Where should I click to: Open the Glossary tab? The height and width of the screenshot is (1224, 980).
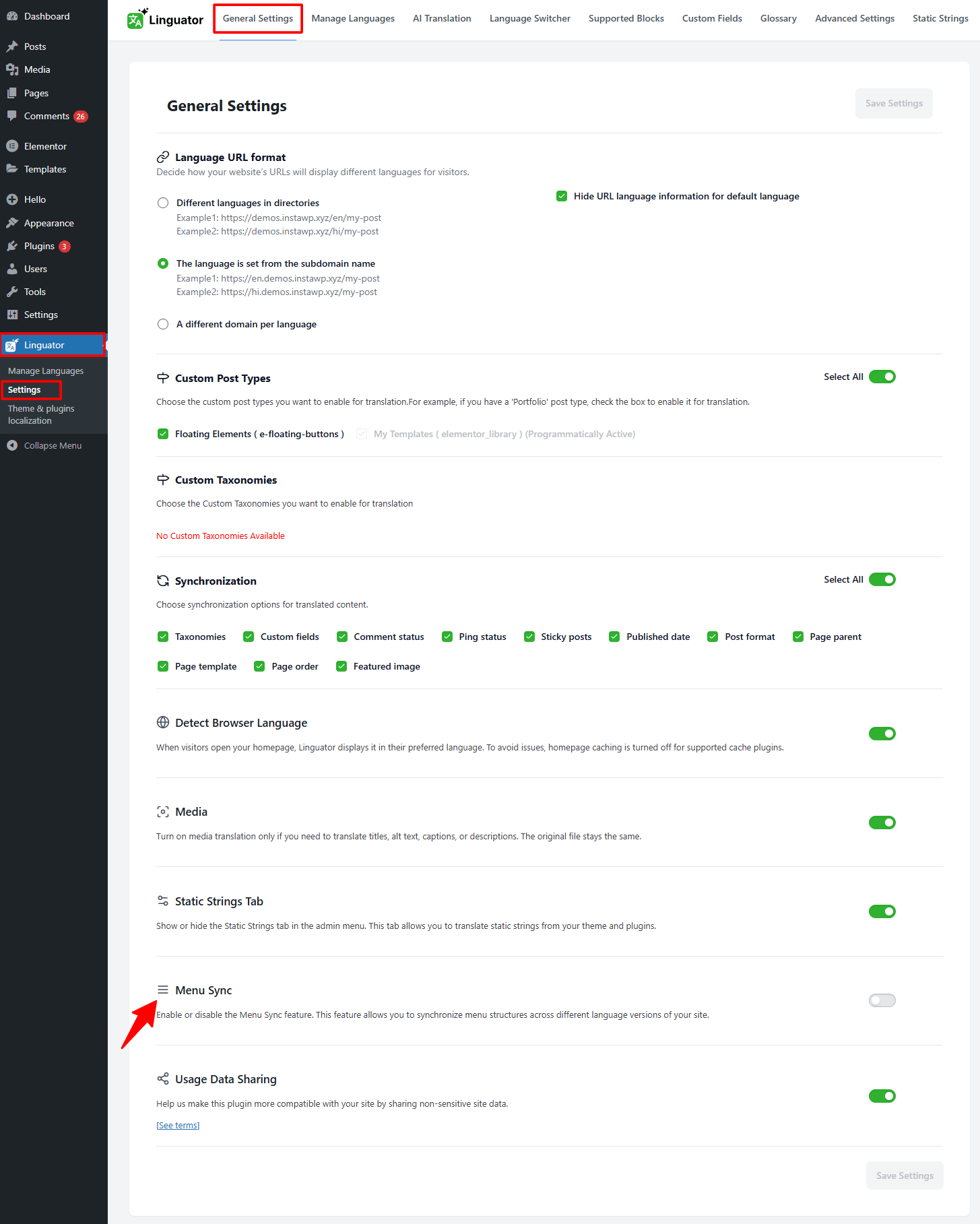coord(779,19)
